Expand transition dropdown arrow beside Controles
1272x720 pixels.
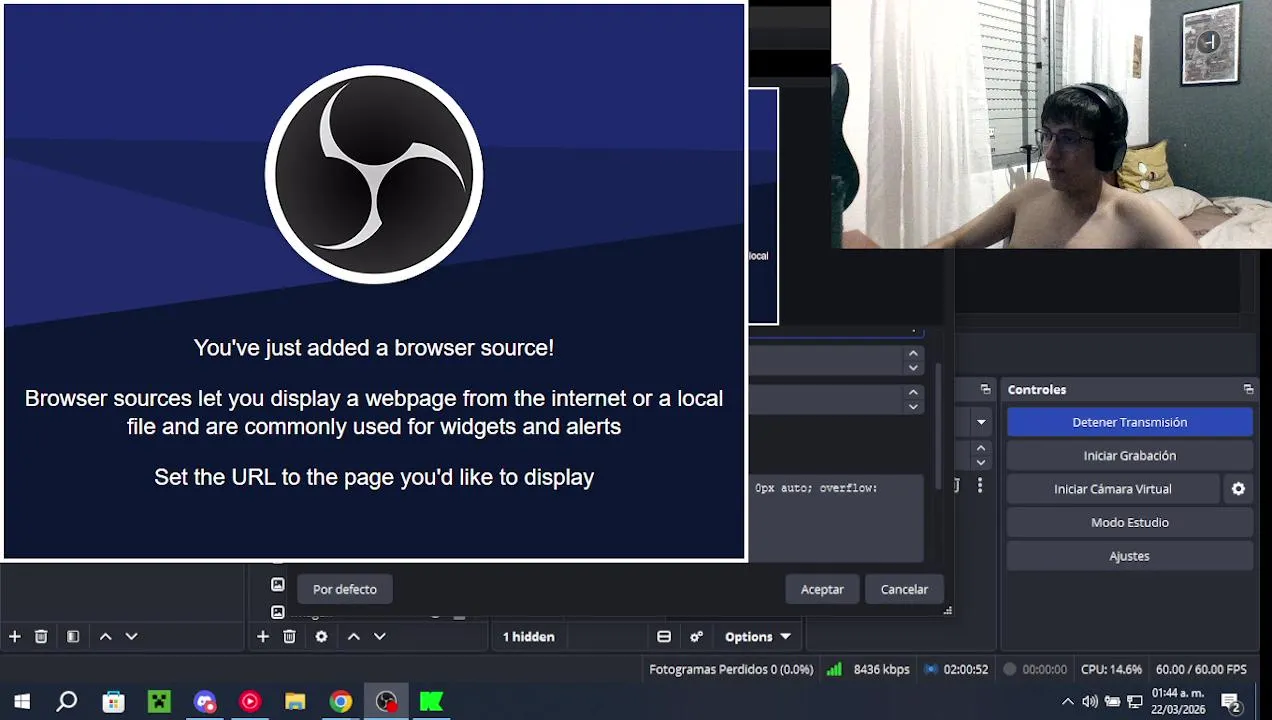point(981,422)
